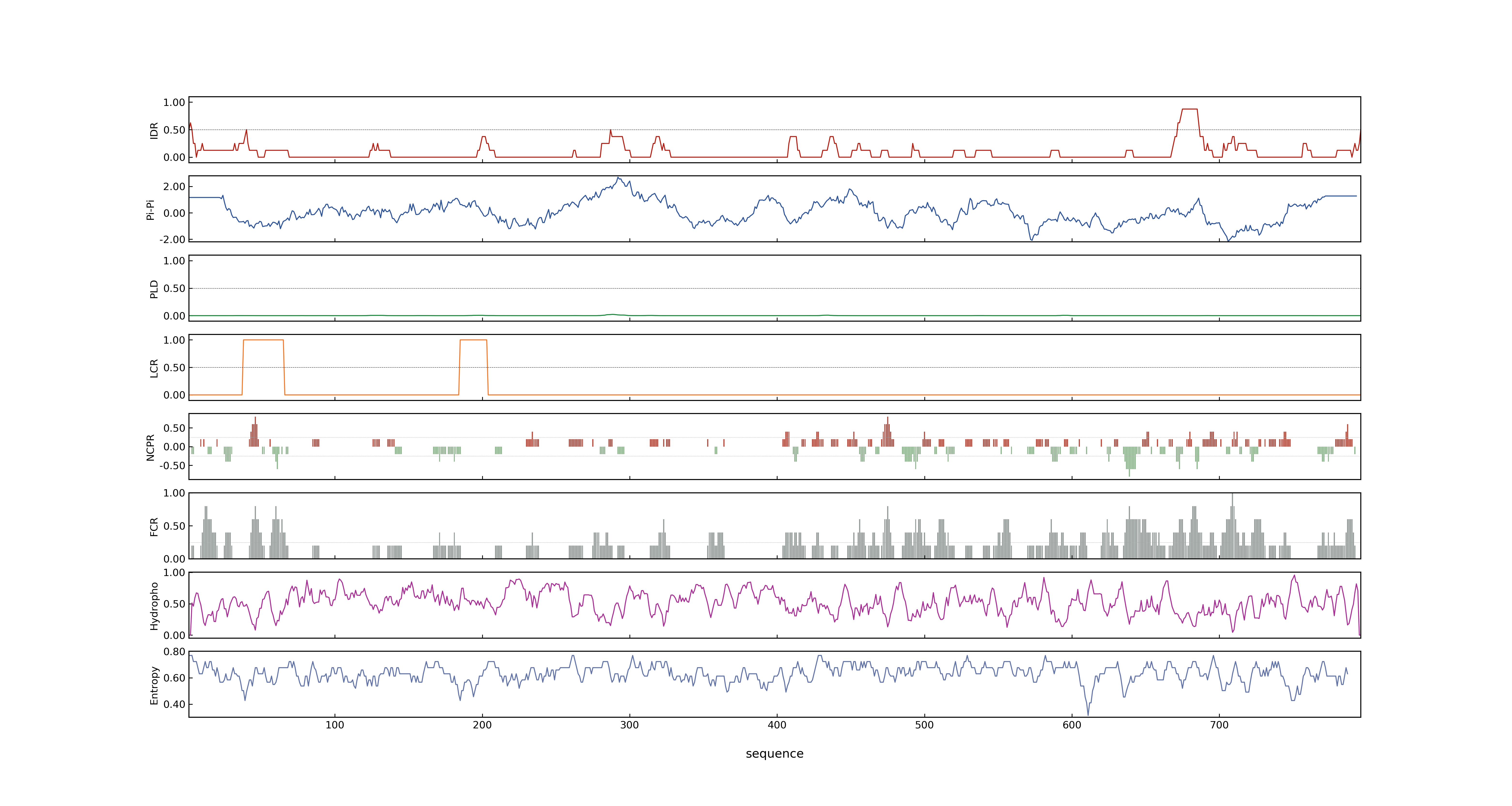Click the IDR axis label
This screenshot has height=806, width=1512.
154,130
